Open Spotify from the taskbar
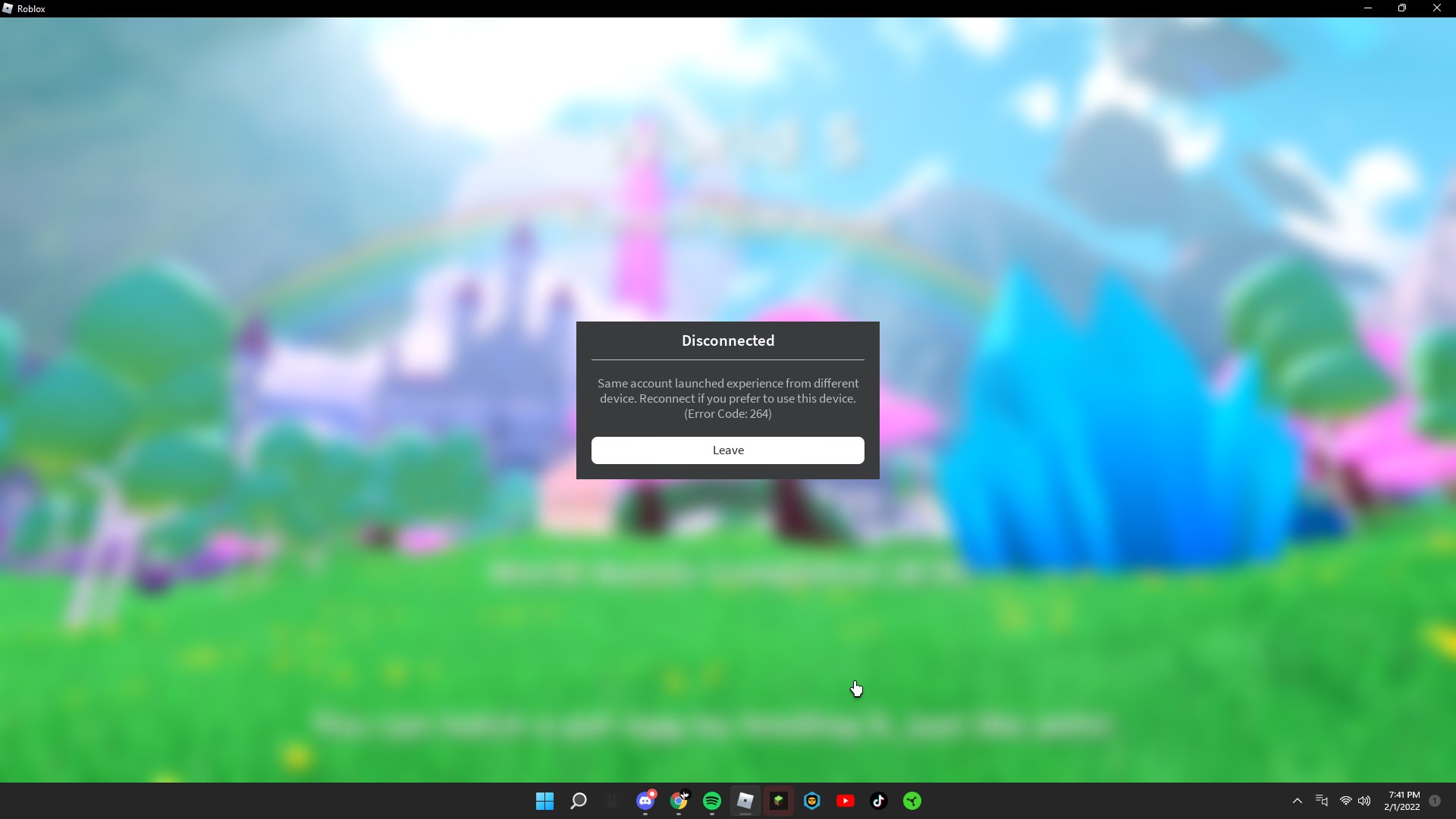This screenshot has height=819, width=1456. pos(712,801)
